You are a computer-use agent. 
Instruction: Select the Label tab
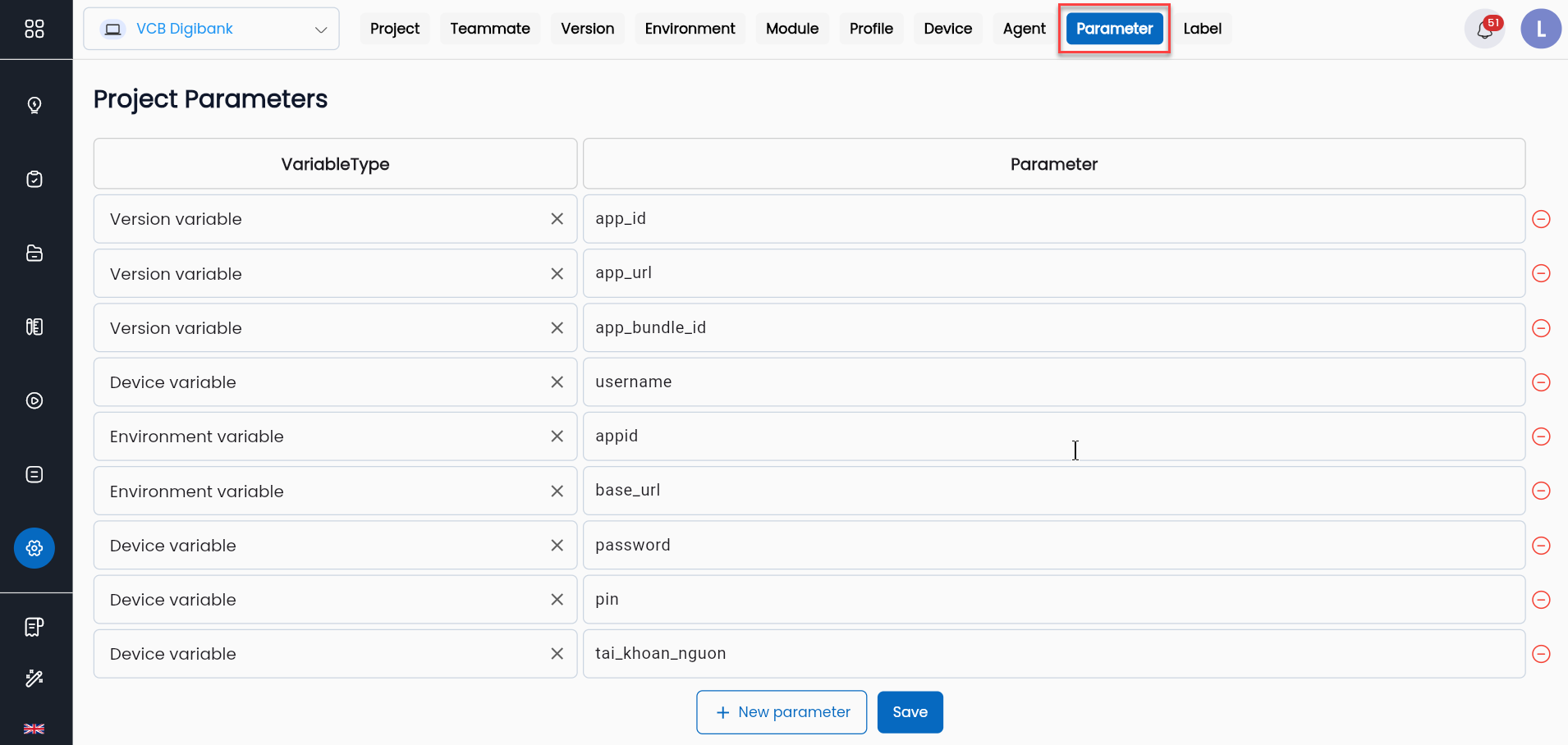click(1203, 29)
